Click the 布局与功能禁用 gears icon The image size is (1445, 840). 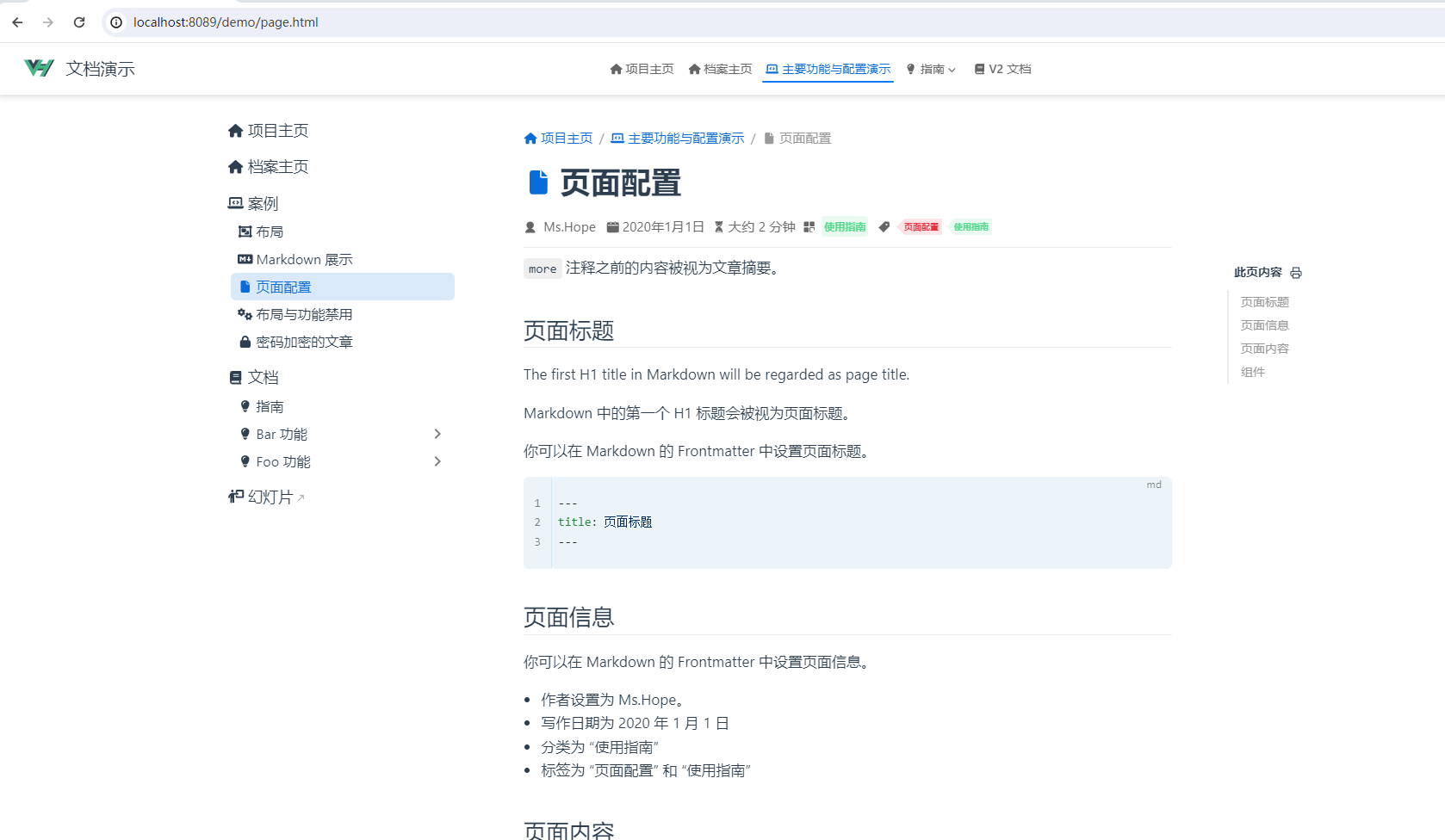coord(245,314)
